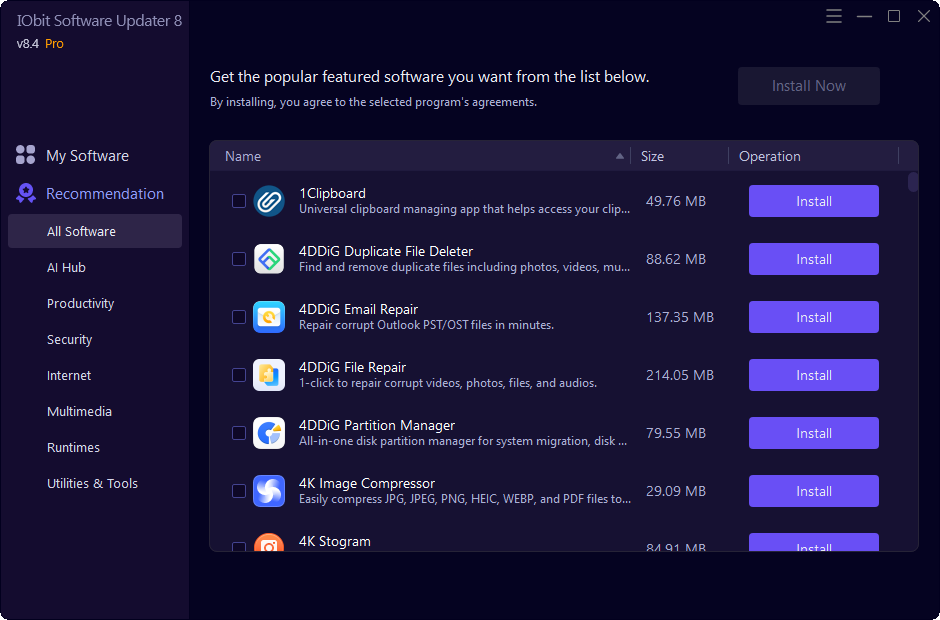Click the 4DDiG Duplicate File Deleter icon

pyautogui.click(x=269, y=259)
